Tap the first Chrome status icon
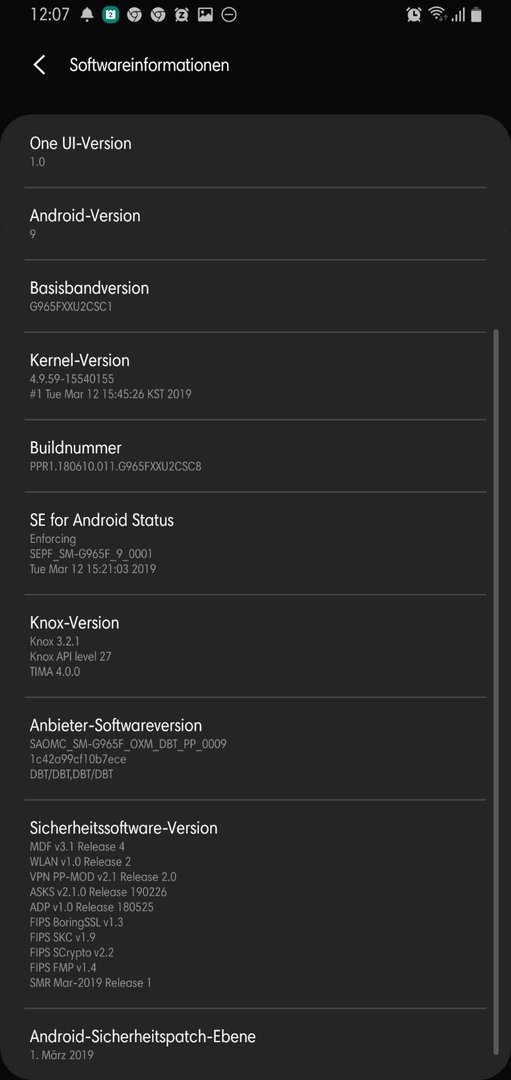Screen dimensions: 511x1080 [134, 14]
